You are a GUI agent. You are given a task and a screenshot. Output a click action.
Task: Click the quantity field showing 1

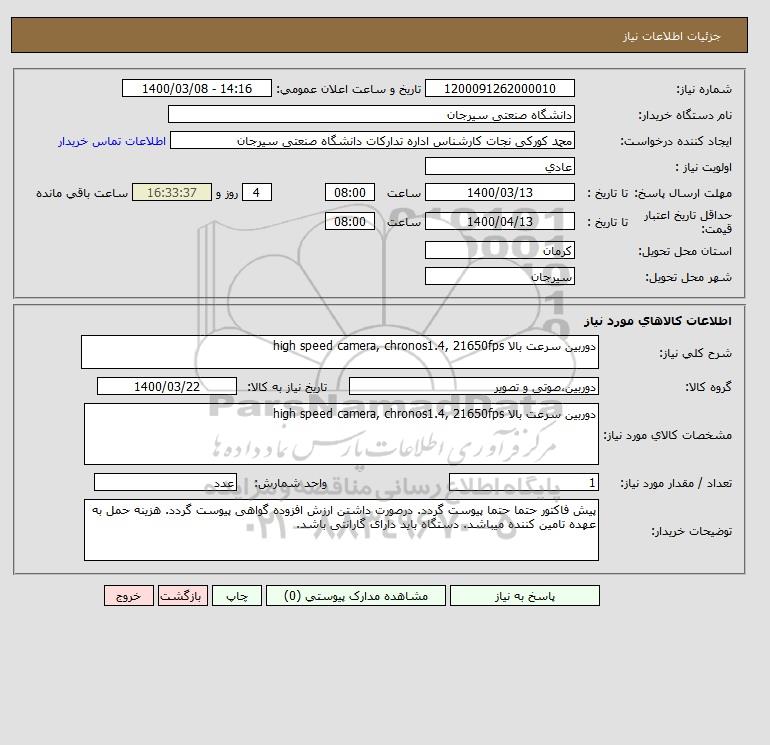tap(523, 482)
